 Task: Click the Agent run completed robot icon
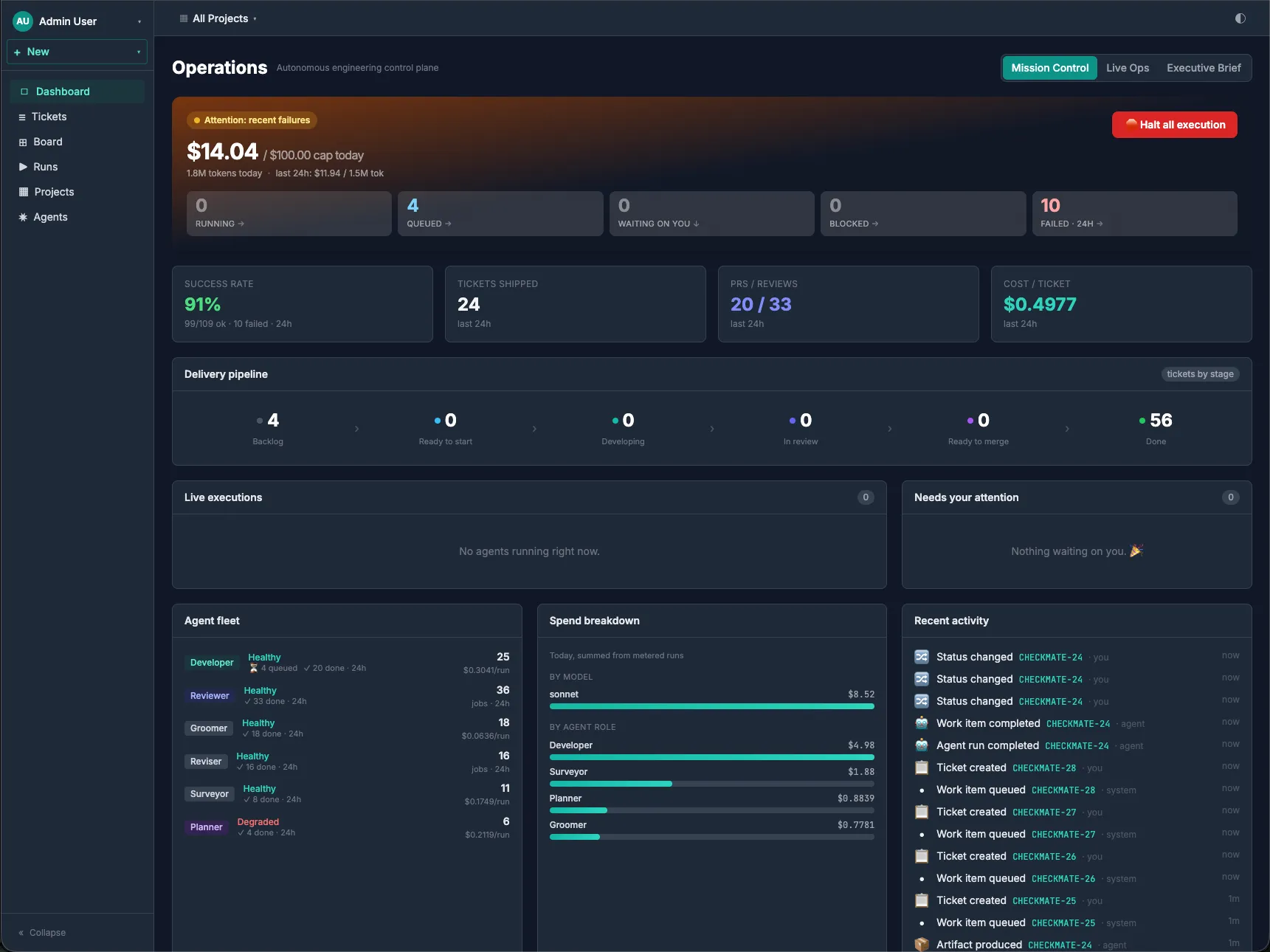click(x=922, y=745)
